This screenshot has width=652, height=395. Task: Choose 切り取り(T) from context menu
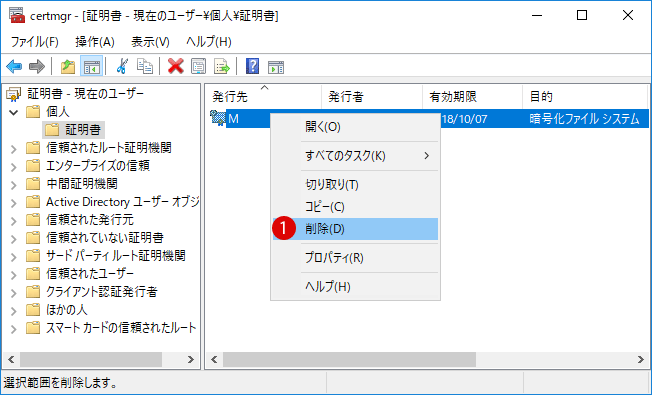click(x=356, y=185)
